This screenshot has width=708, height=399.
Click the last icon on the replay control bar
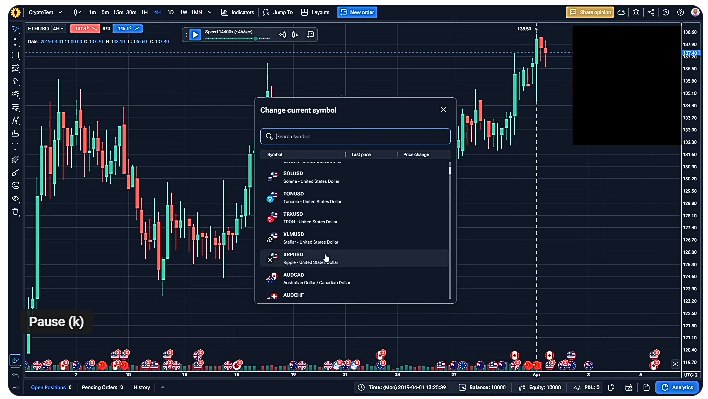pos(311,35)
